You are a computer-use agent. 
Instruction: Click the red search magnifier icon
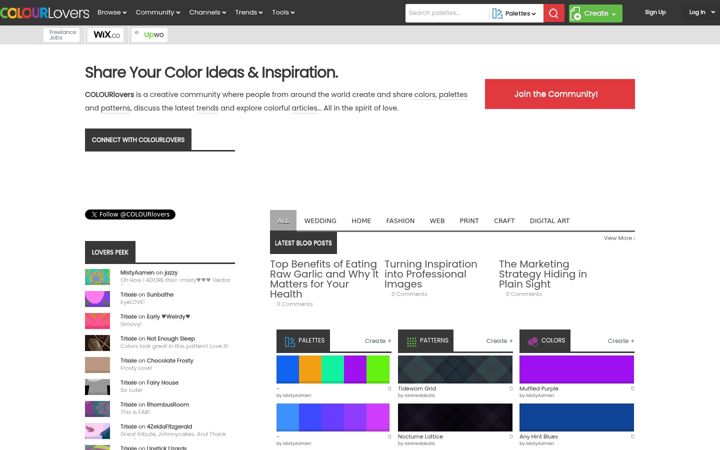click(x=554, y=13)
